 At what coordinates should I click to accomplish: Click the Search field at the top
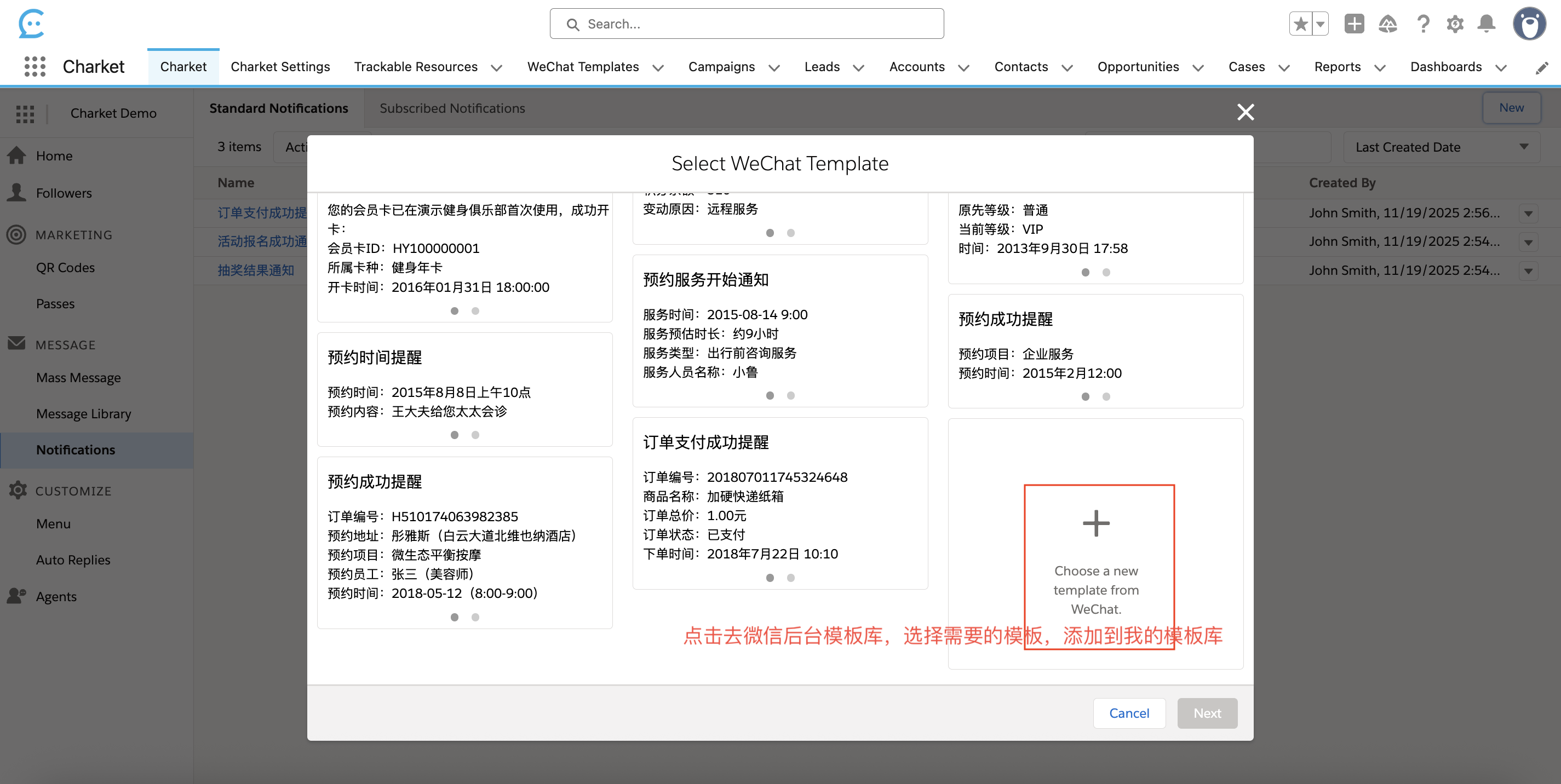pyautogui.click(x=747, y=24)
